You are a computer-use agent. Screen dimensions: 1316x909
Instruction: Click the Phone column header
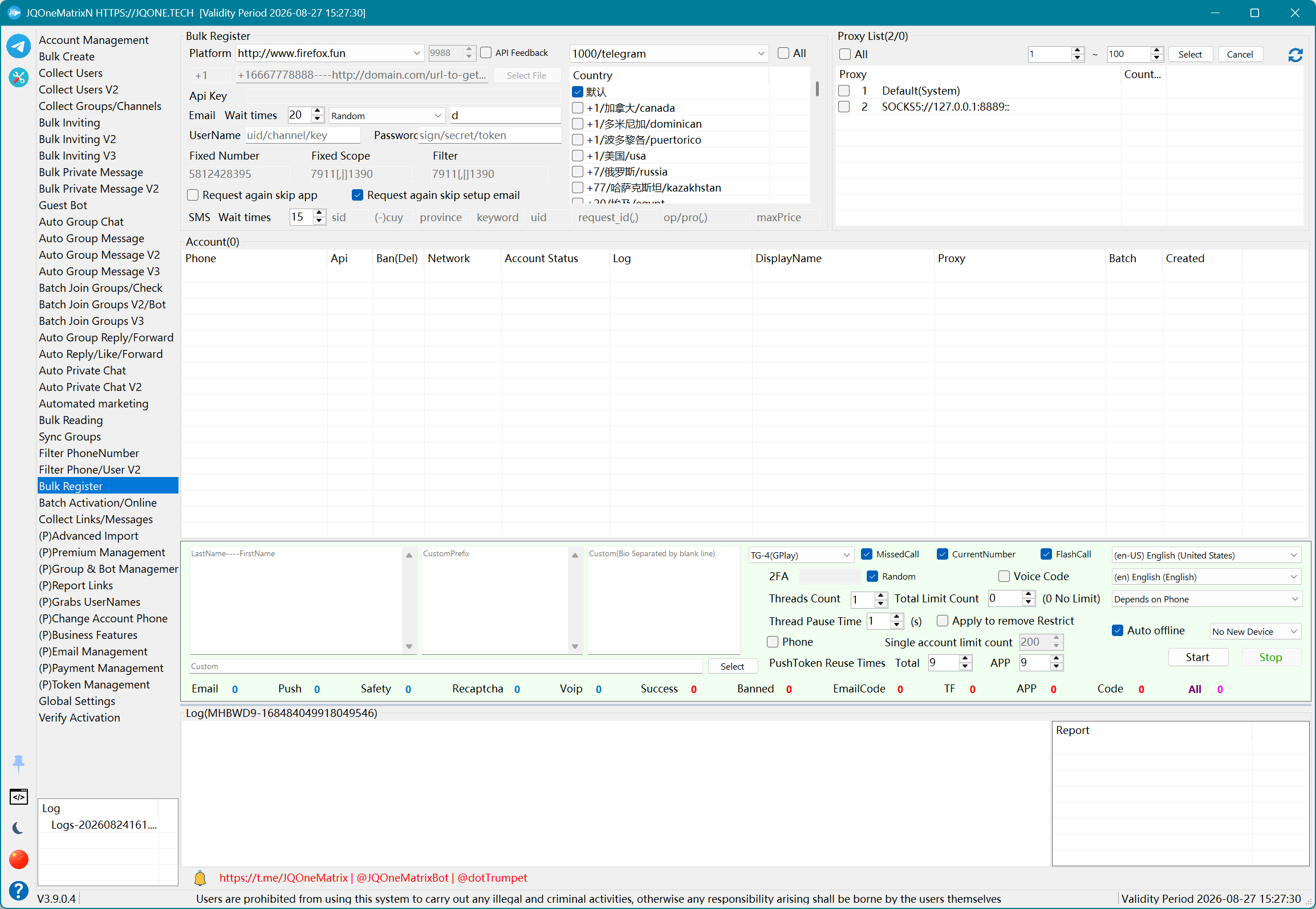pos(254,259)
